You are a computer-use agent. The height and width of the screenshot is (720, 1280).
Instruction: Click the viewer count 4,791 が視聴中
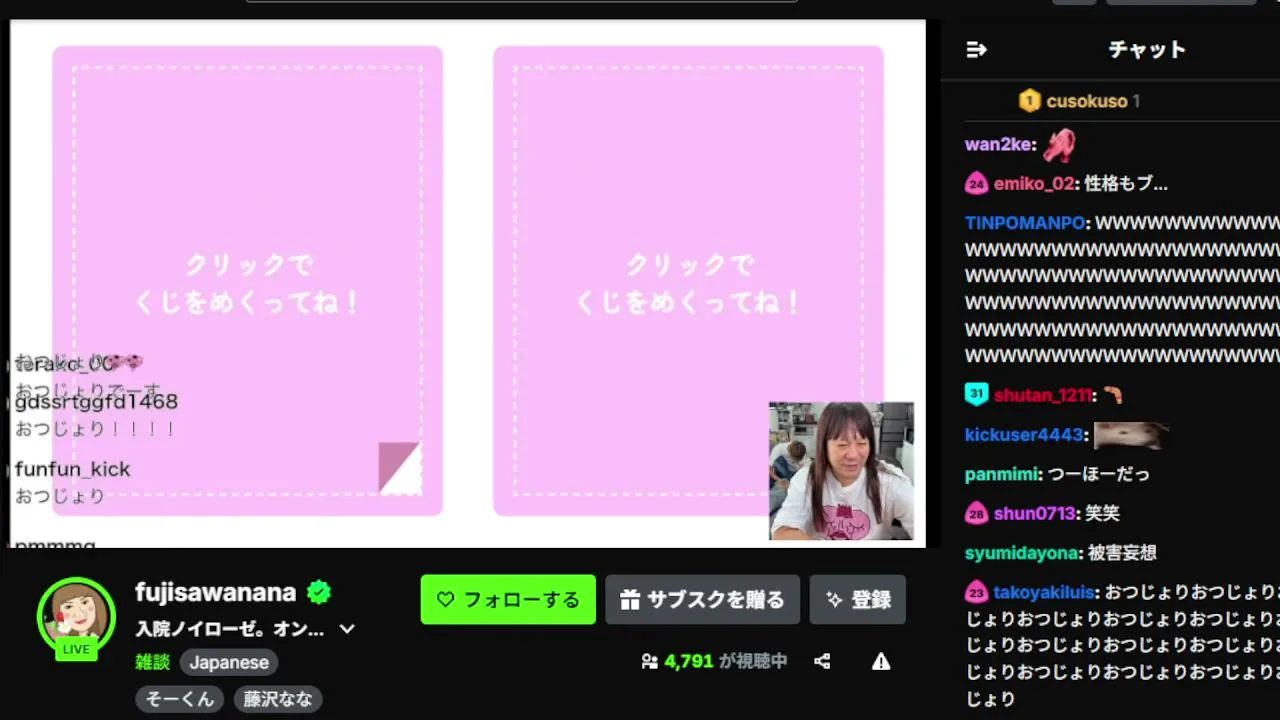tap(725, 661)
